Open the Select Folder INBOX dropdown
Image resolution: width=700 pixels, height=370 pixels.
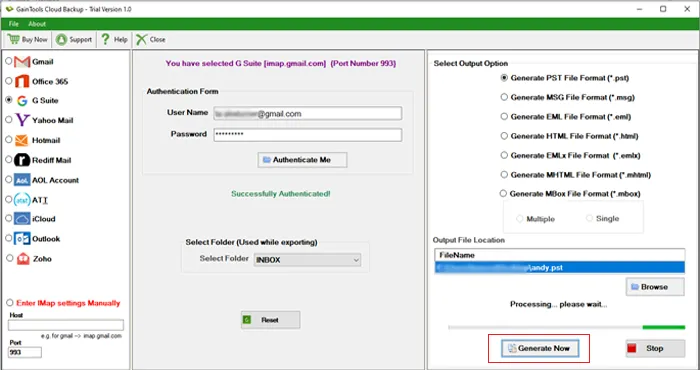pos(307,260)
